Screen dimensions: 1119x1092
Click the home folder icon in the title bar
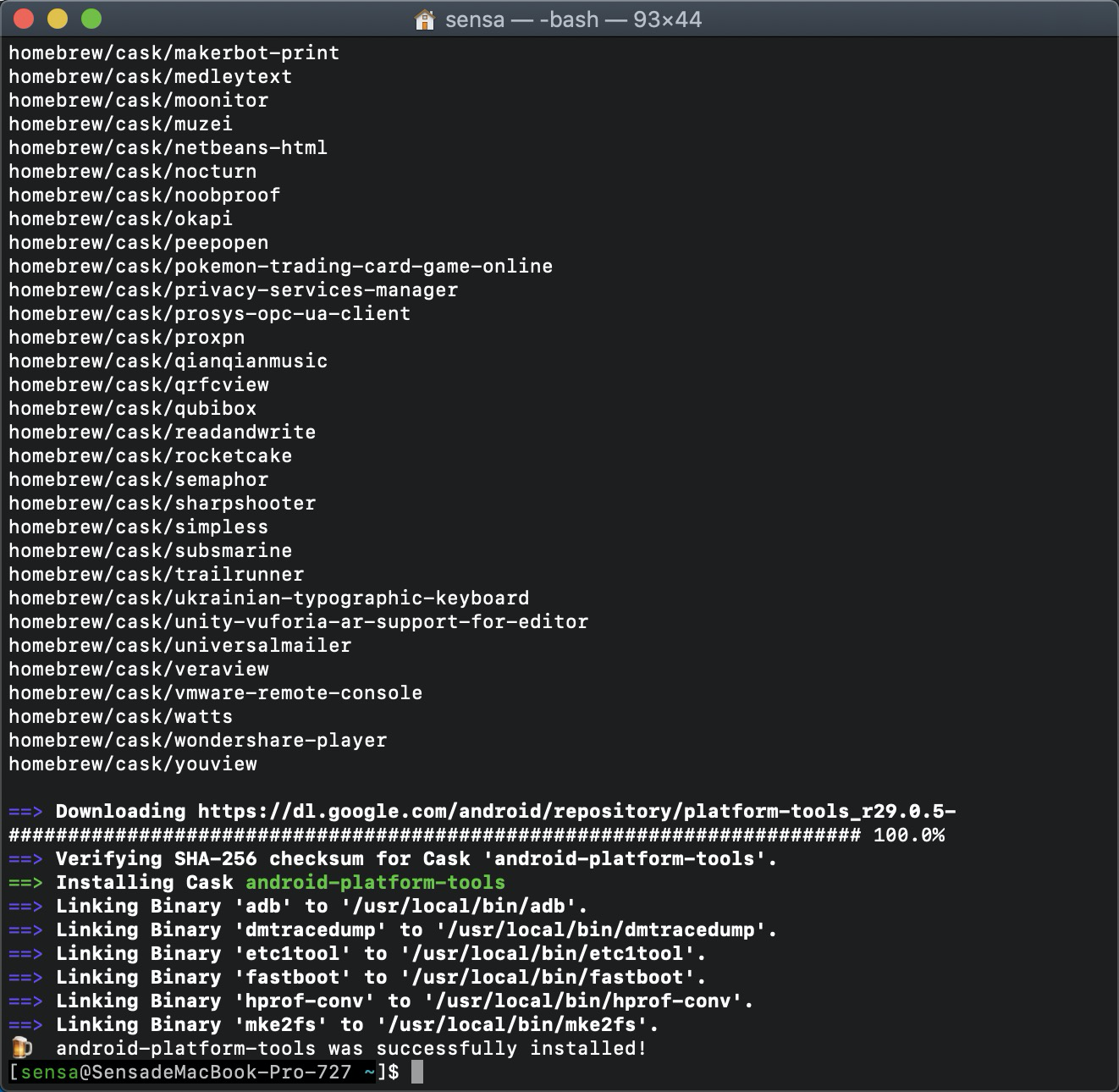pyautogui.click(x=424, y=19)
